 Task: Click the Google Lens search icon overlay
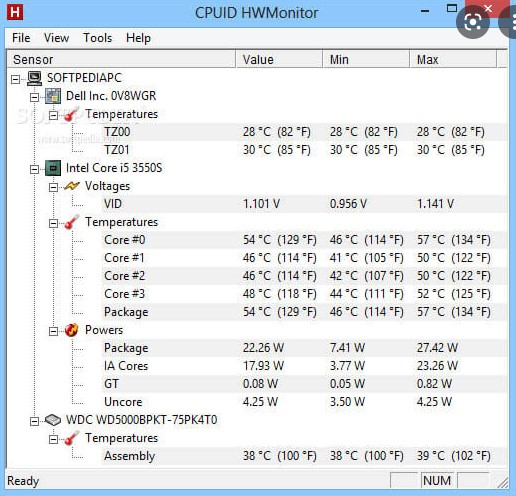coord(473,22)
